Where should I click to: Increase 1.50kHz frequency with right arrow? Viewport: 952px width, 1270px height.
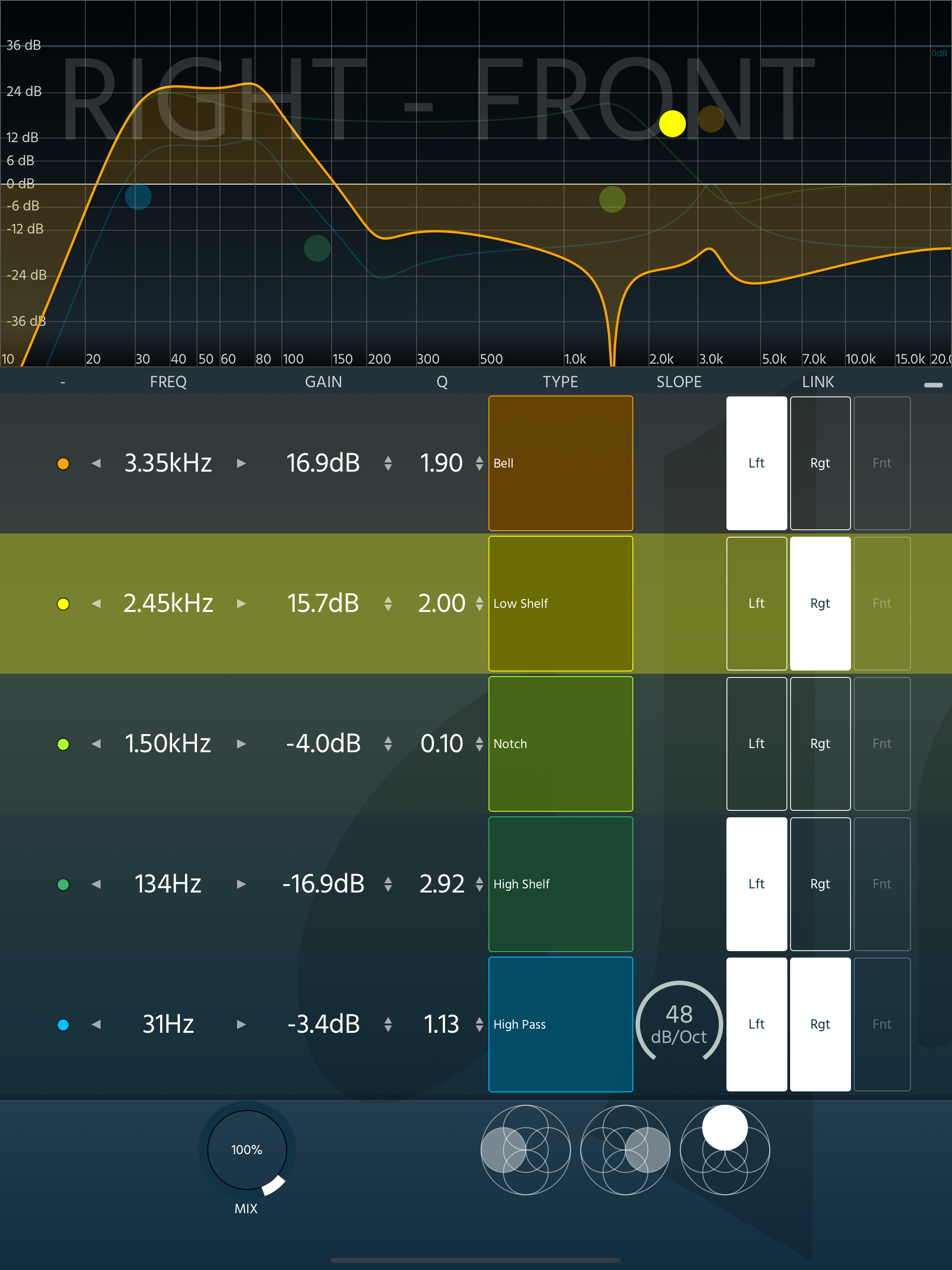coord(241,743)
